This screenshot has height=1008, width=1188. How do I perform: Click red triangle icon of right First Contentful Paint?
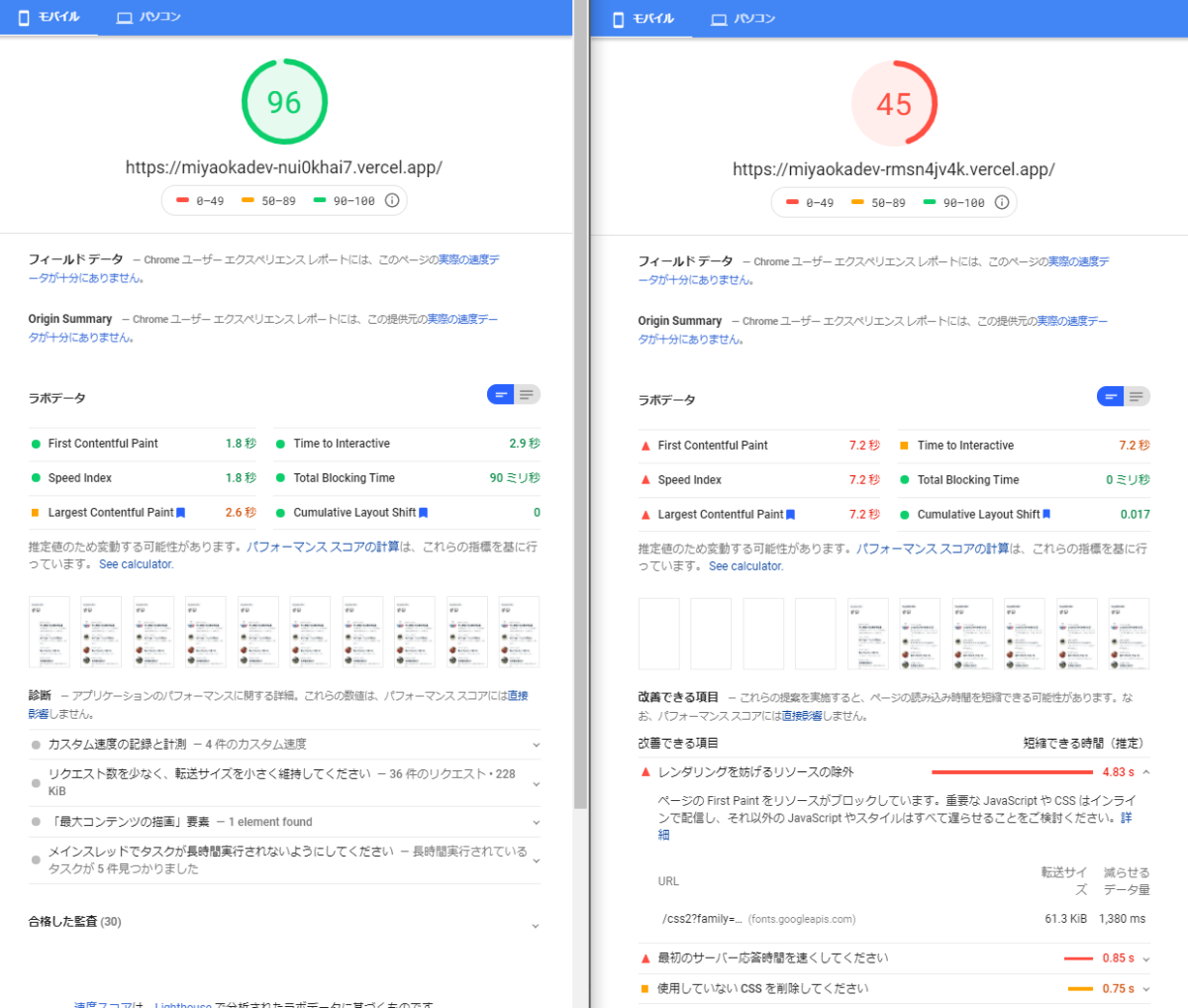click(645, 446)
